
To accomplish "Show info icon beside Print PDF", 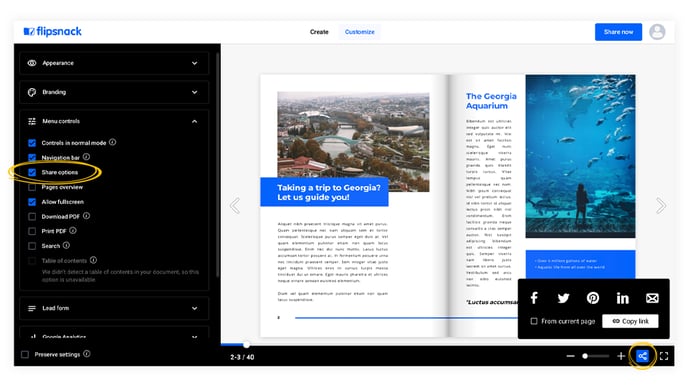I will [73, 230].
